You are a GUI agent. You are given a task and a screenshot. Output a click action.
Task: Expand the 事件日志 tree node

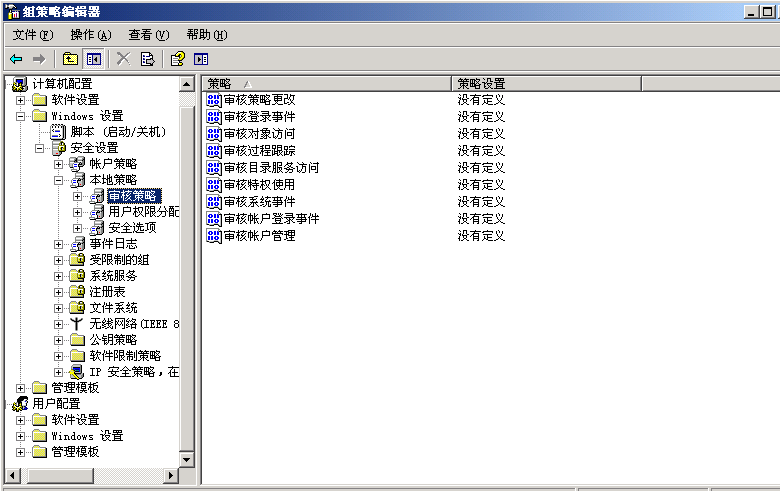click(59, 244)
